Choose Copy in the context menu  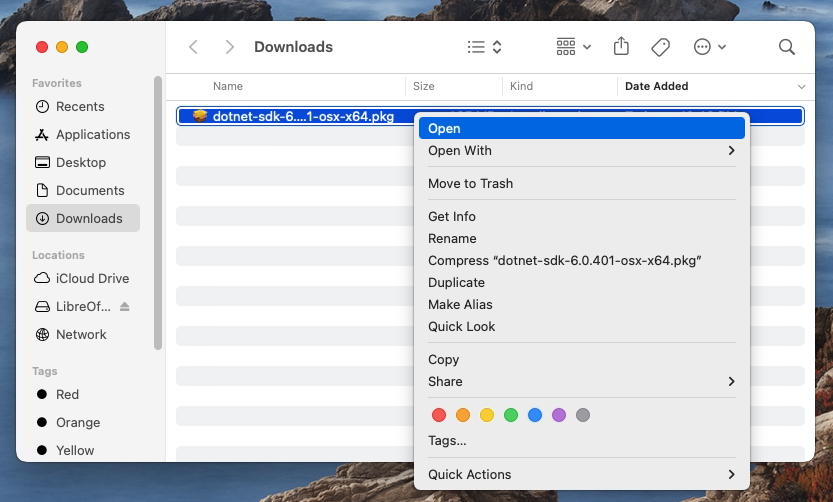tap(582, 360)
